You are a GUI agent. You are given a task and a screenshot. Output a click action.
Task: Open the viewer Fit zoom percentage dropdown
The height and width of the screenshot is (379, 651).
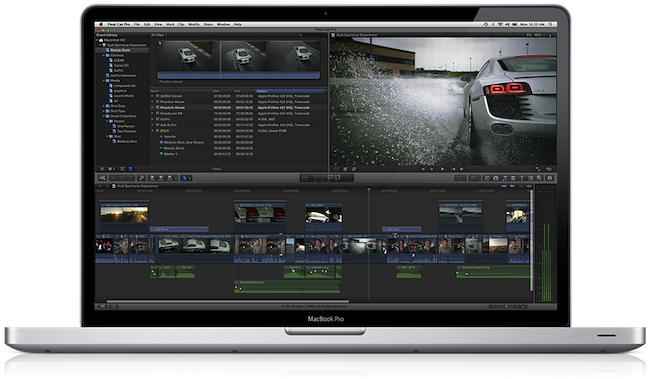(x=536, y=35)
